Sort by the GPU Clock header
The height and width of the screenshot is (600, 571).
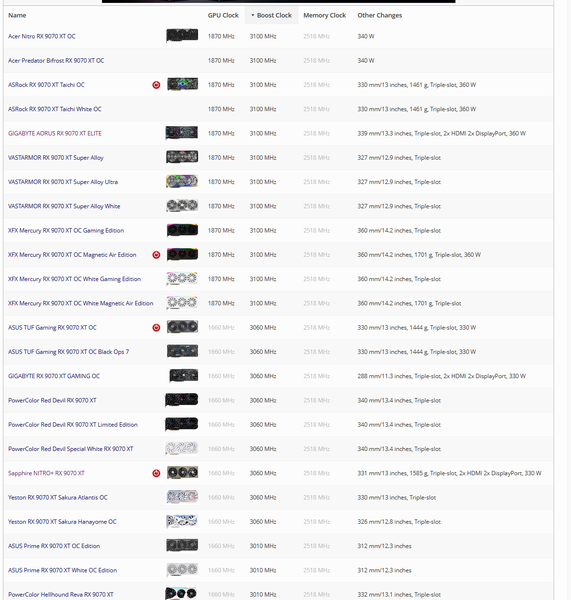click(223, 15)
